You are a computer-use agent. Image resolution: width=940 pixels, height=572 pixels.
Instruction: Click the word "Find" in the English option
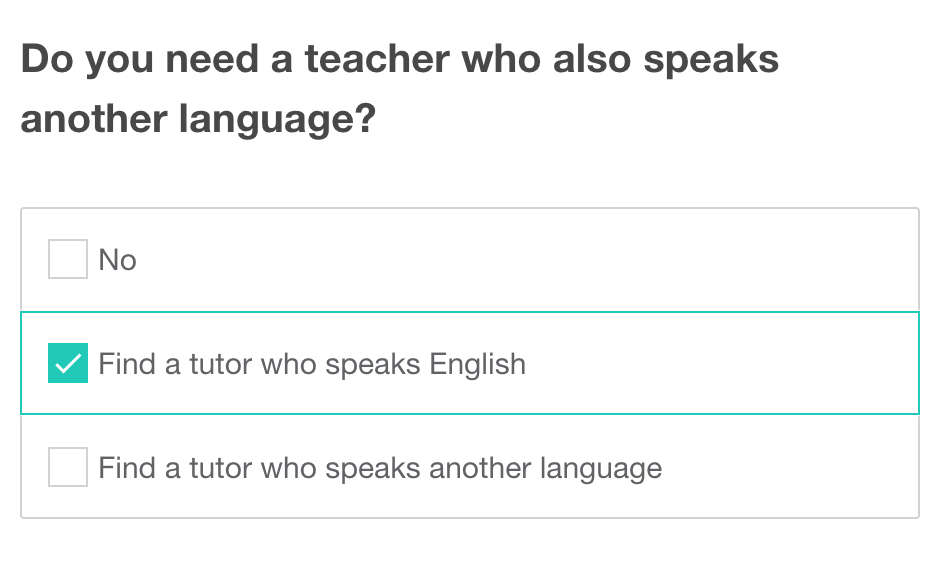(x=127, y=364)
